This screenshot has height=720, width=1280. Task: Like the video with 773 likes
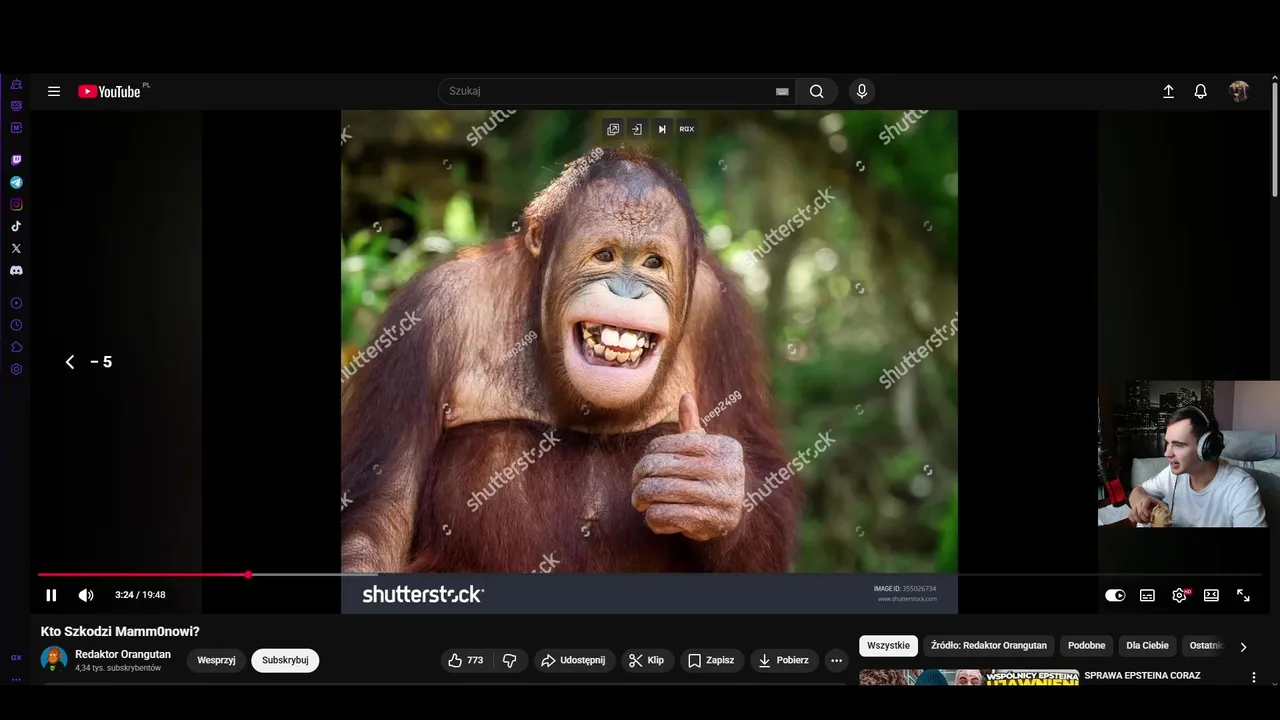click(465, 660)
